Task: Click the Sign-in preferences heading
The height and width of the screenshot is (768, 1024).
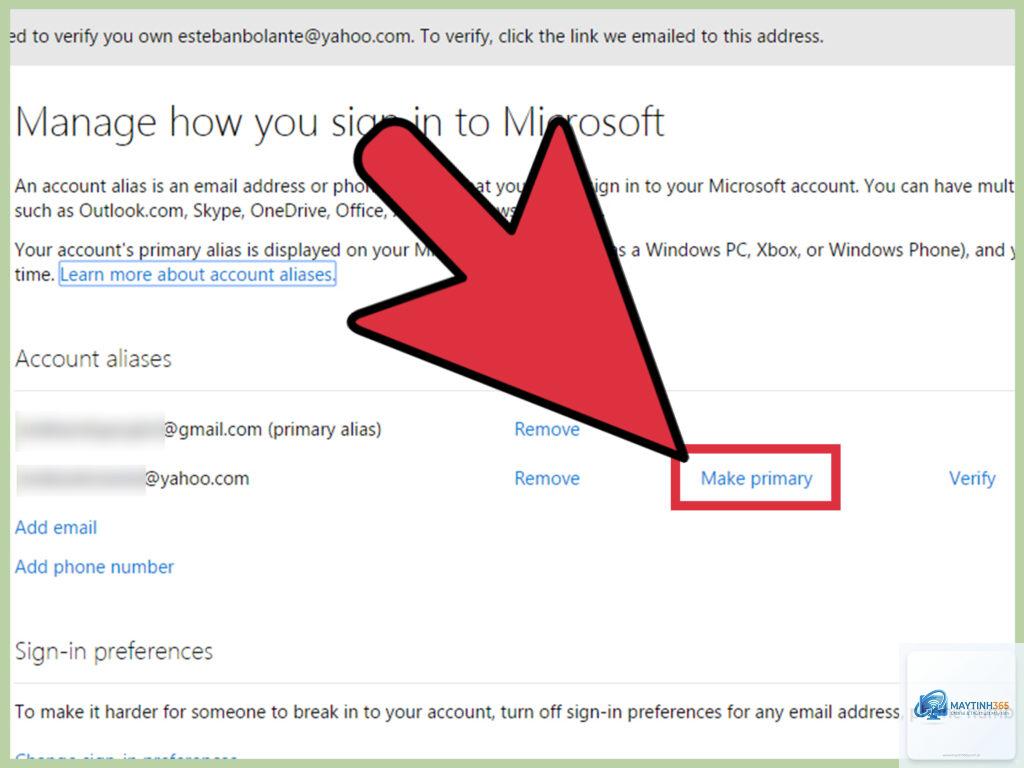Action: [x=114, y=651]
